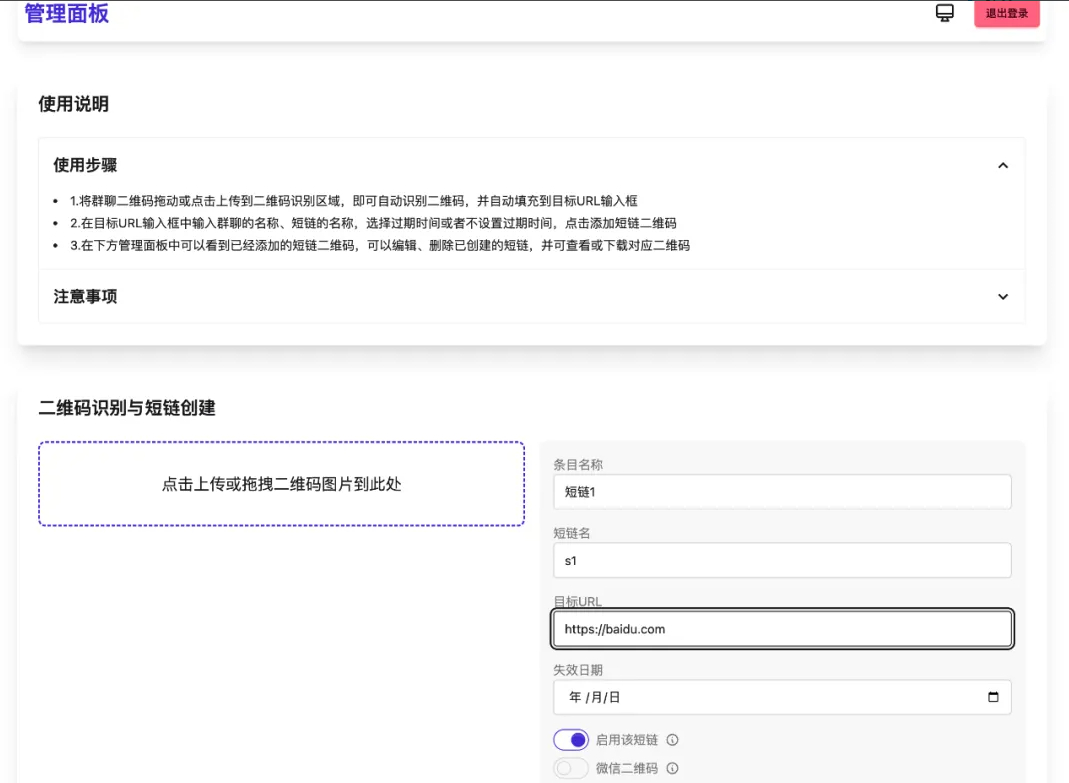Disable the 启用该短链 toggle
This screenshot has height=783, width=1069.
point(571,740)
